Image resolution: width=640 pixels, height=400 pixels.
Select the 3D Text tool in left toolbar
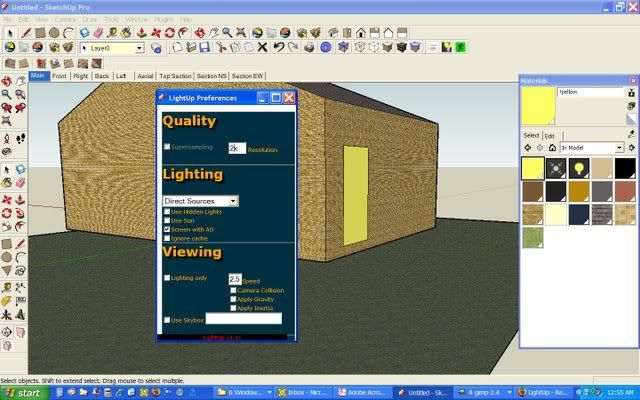pos(20,314)
